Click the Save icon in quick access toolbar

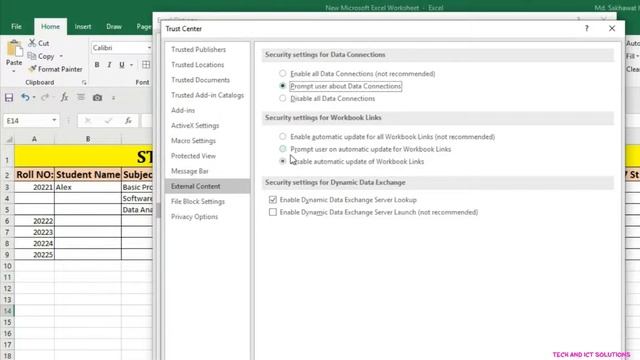pyautogui.click(x=9, y=98)
